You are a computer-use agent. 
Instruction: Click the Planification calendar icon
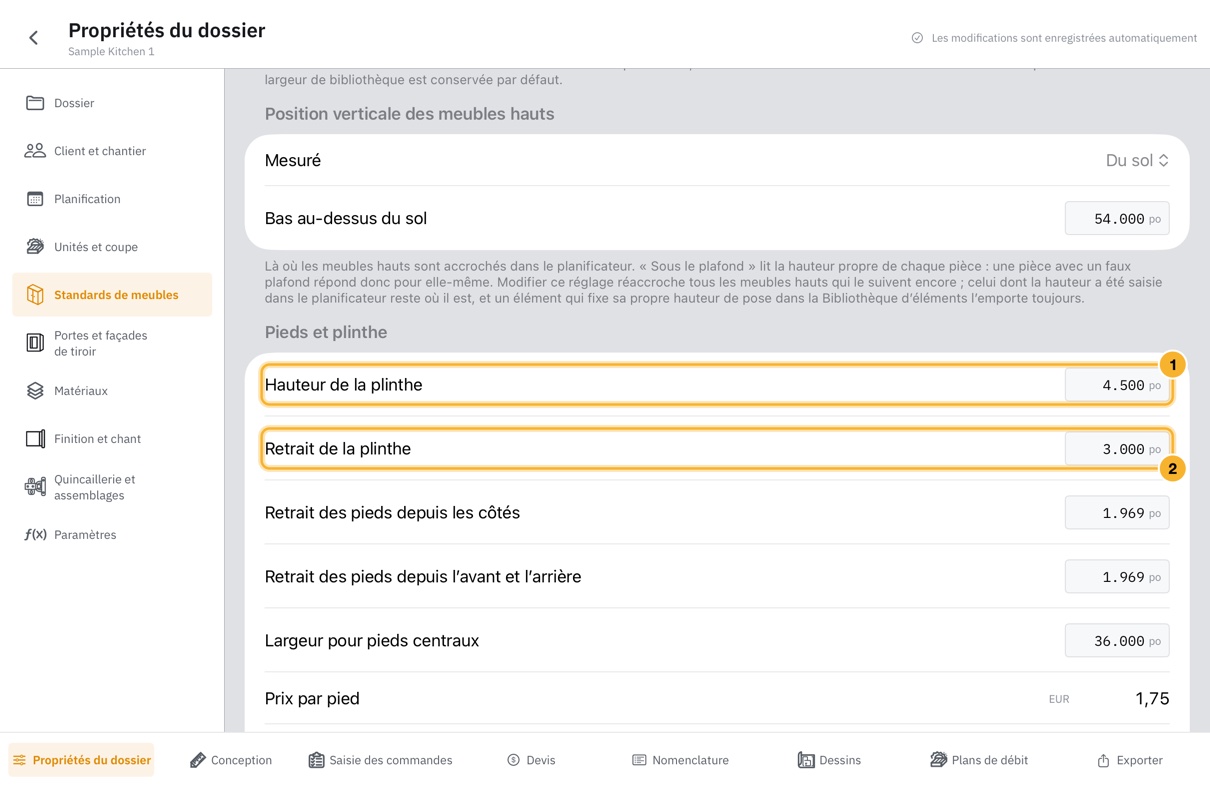[x=35, y=199]
